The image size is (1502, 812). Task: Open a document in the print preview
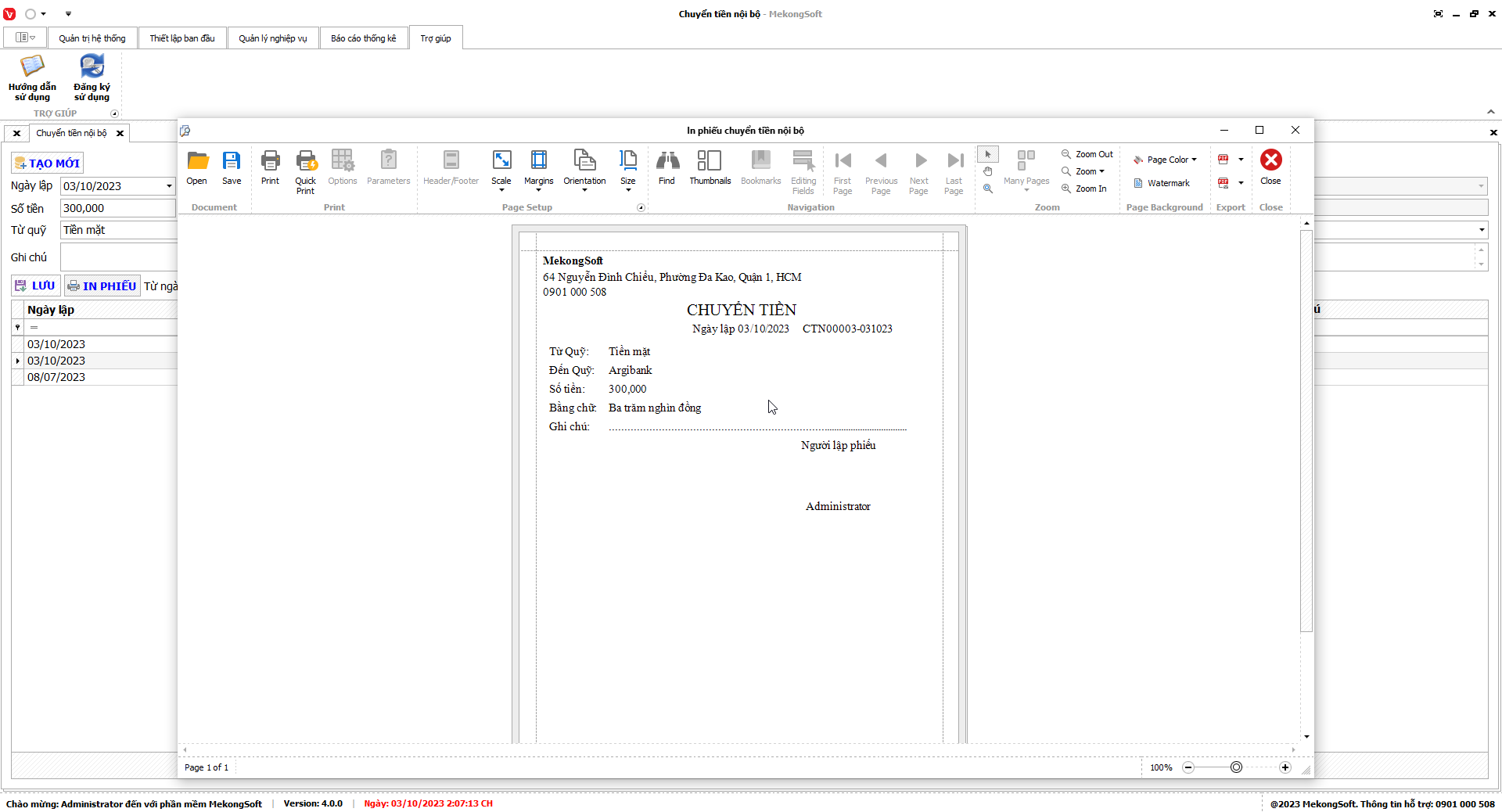[197, 167]
